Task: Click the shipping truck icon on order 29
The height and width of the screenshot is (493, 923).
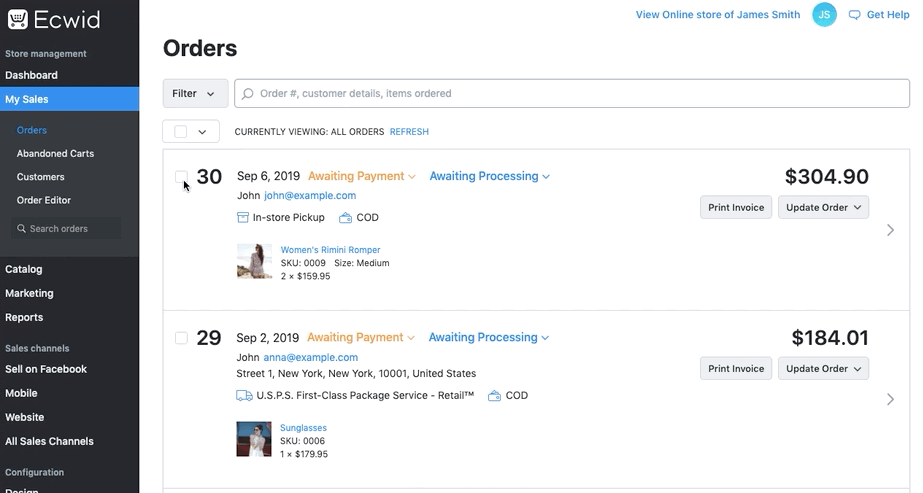Action: [x=244, y=396]
